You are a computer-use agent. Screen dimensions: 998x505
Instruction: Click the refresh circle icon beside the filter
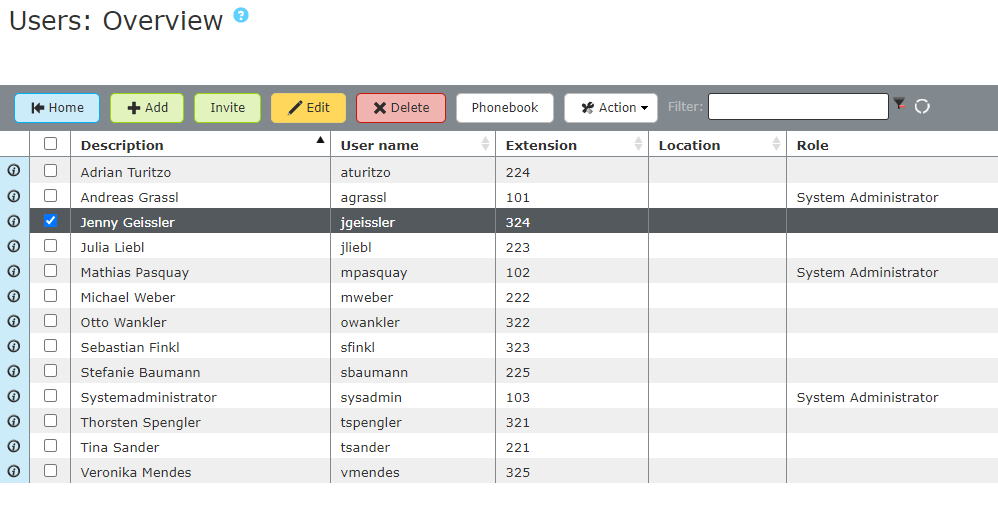tap(922, 106)
